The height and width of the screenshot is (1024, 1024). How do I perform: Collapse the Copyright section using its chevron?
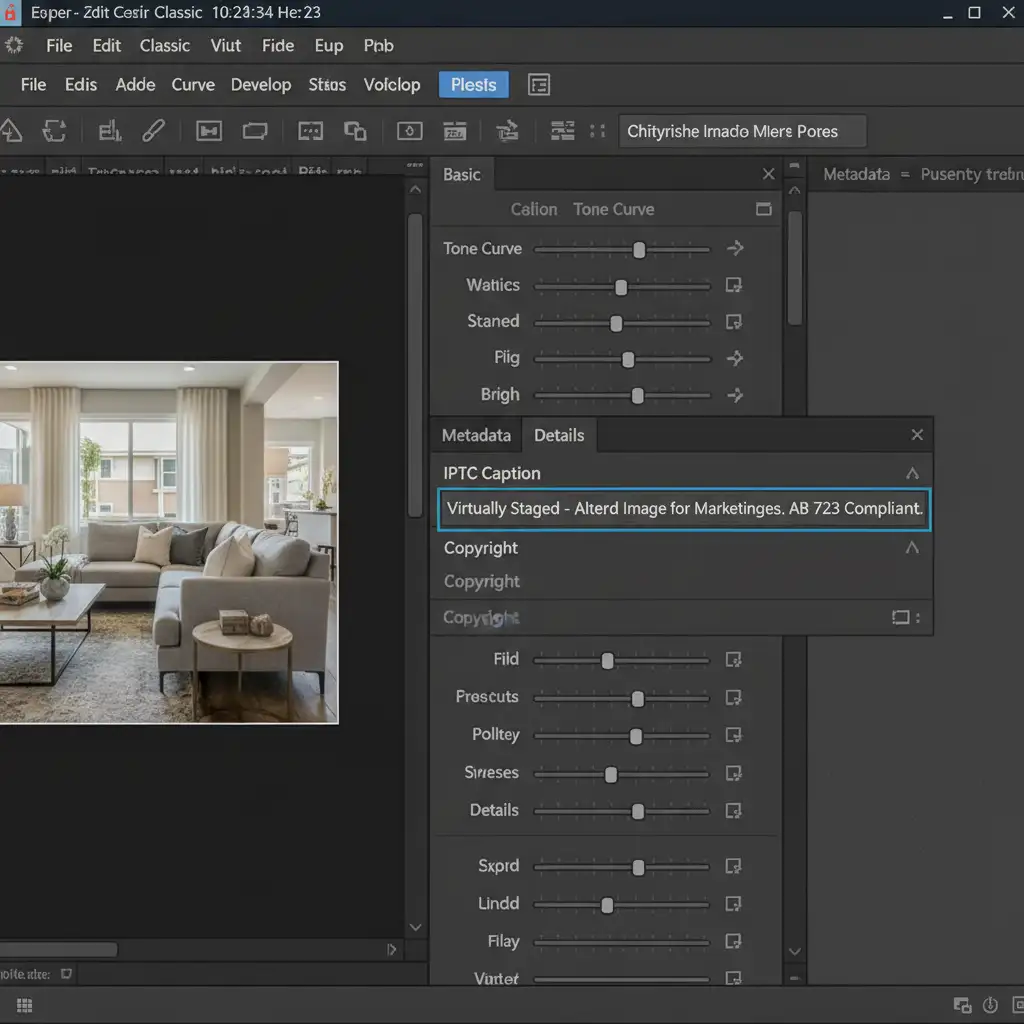point(911,548)
